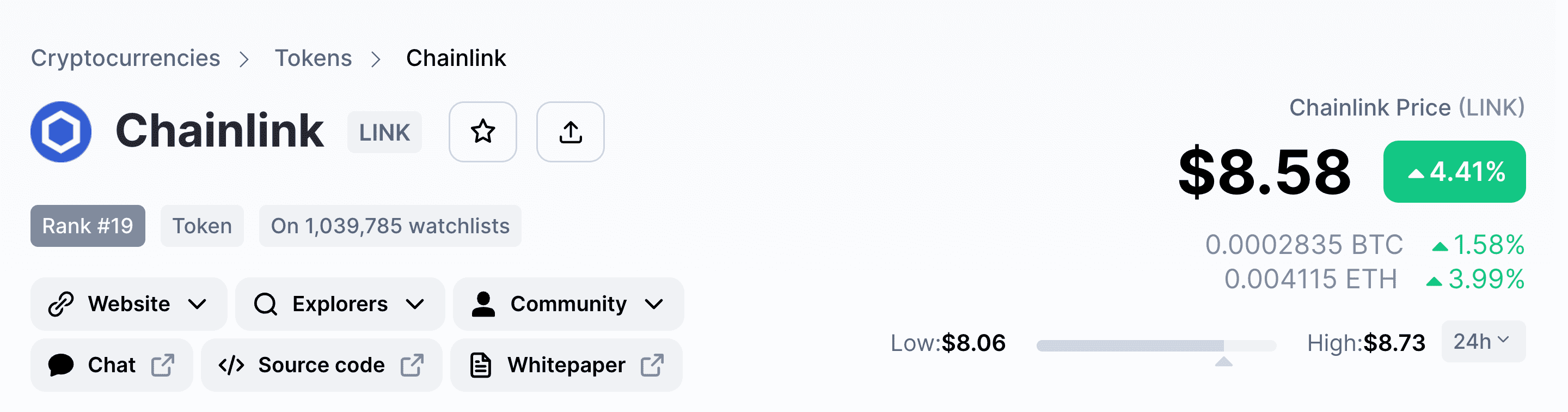Viewport: 1568px width, 412px height.
Task: Click the code brackets Source code icon
Action: [x=231, y=365]
